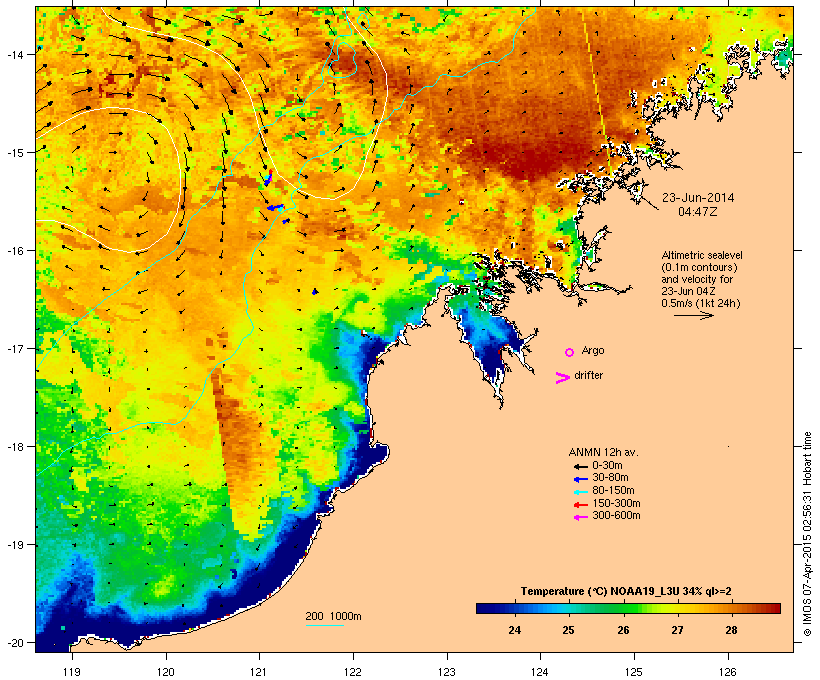Viewport: 820px width, 680px height.
Task: Click the '23-Jun 04Z' text line
Action: point(688,291)
